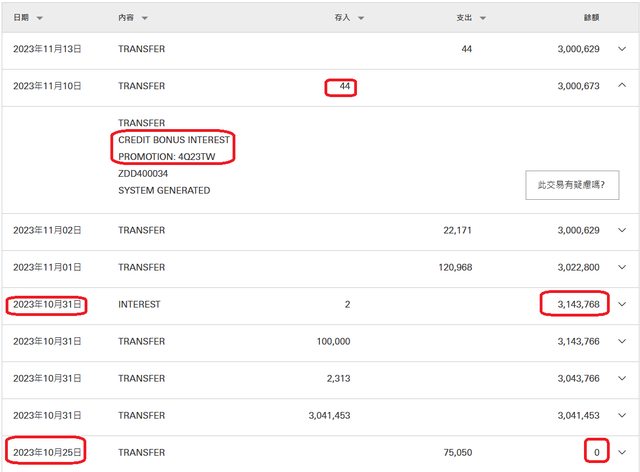This screenshot has height=472, width=640.
Task: Select the CREDIT BONUS INTEREST detail text
Action: click(173, 140)
